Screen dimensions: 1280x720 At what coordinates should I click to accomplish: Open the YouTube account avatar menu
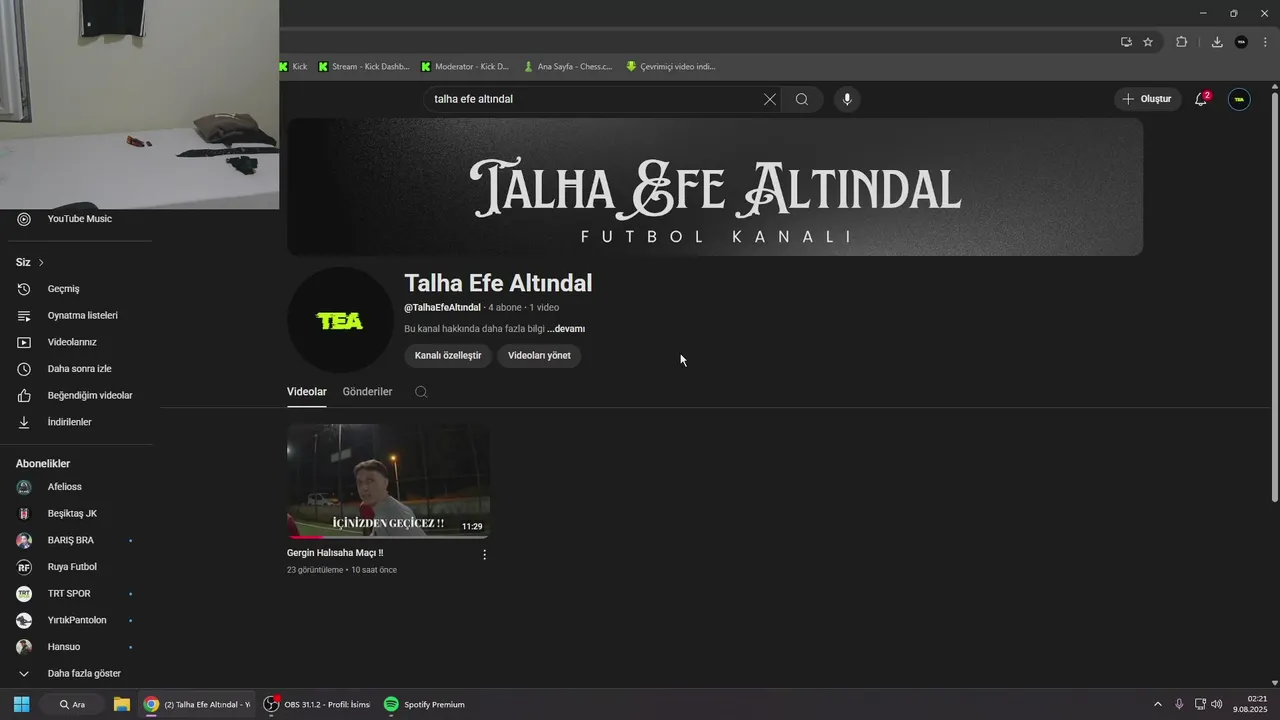[x=1239, y=99]
